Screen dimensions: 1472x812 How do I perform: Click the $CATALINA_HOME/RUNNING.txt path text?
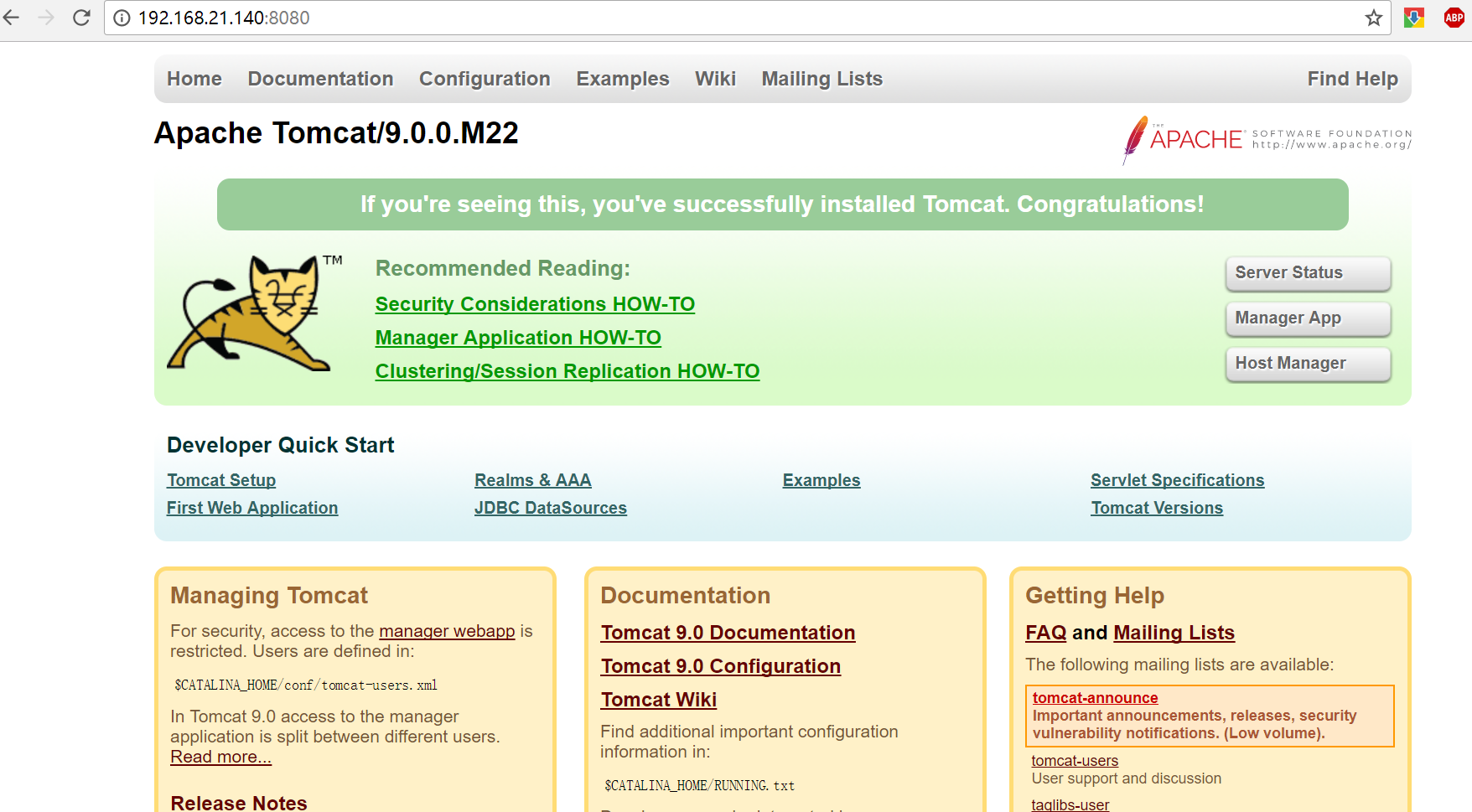point(700,786)
